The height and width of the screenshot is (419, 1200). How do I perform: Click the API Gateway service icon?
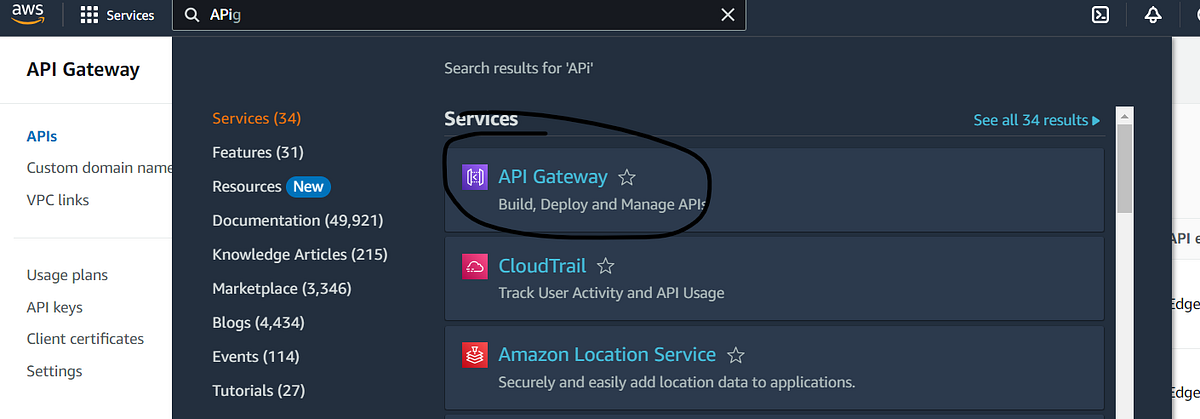coord(474,177)
